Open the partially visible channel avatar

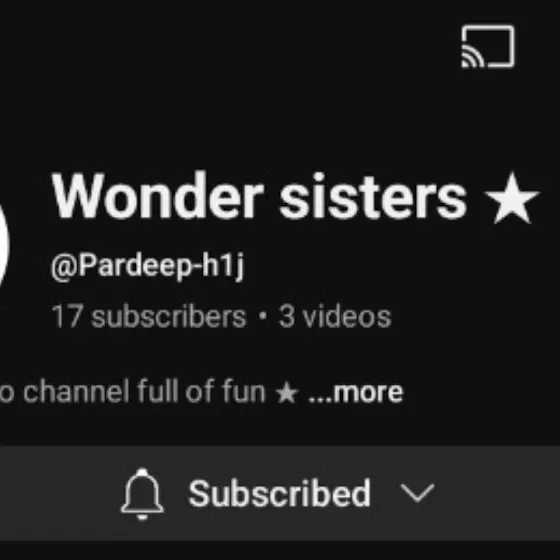click(4, 246)
